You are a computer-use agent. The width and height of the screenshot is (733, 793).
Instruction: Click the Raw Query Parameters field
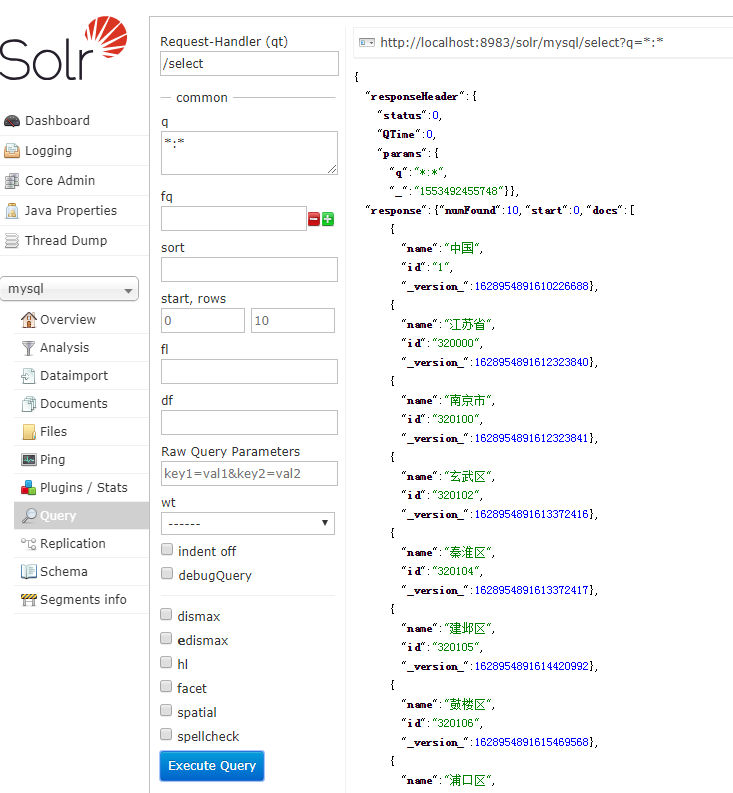pos(249,473)
